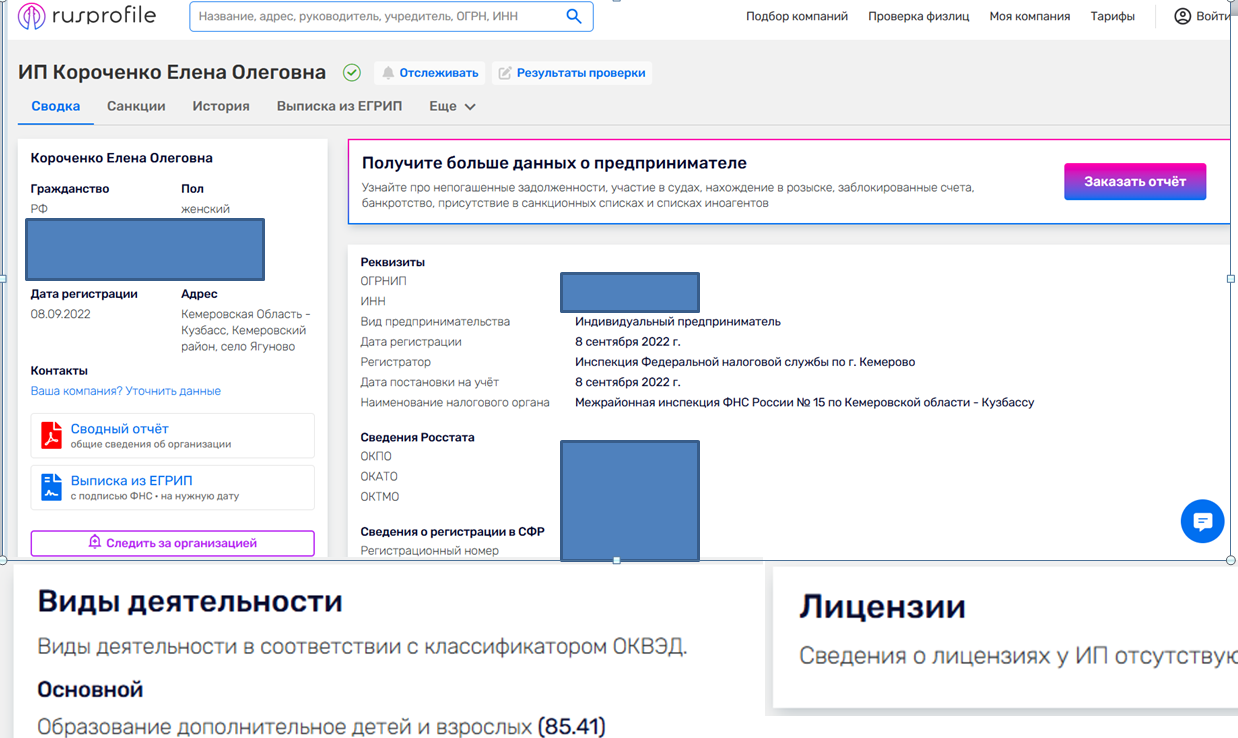Viewport: 1238px width, 738px height.
Task: Open the Выписка из ЕГРИП tab
Action: (x=339, y=106)
